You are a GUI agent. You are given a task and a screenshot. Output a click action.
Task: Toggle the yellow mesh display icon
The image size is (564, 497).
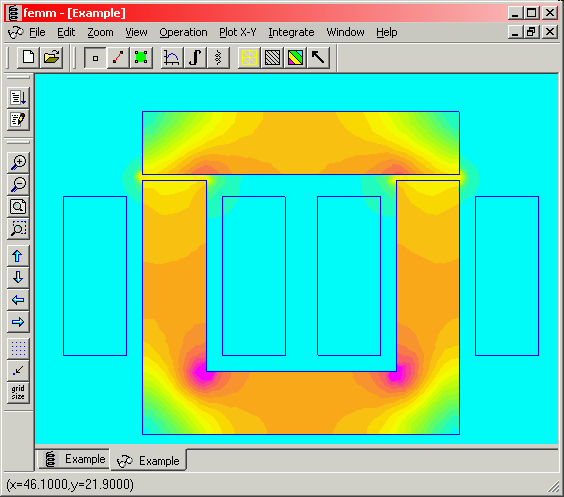coord(249,58)
